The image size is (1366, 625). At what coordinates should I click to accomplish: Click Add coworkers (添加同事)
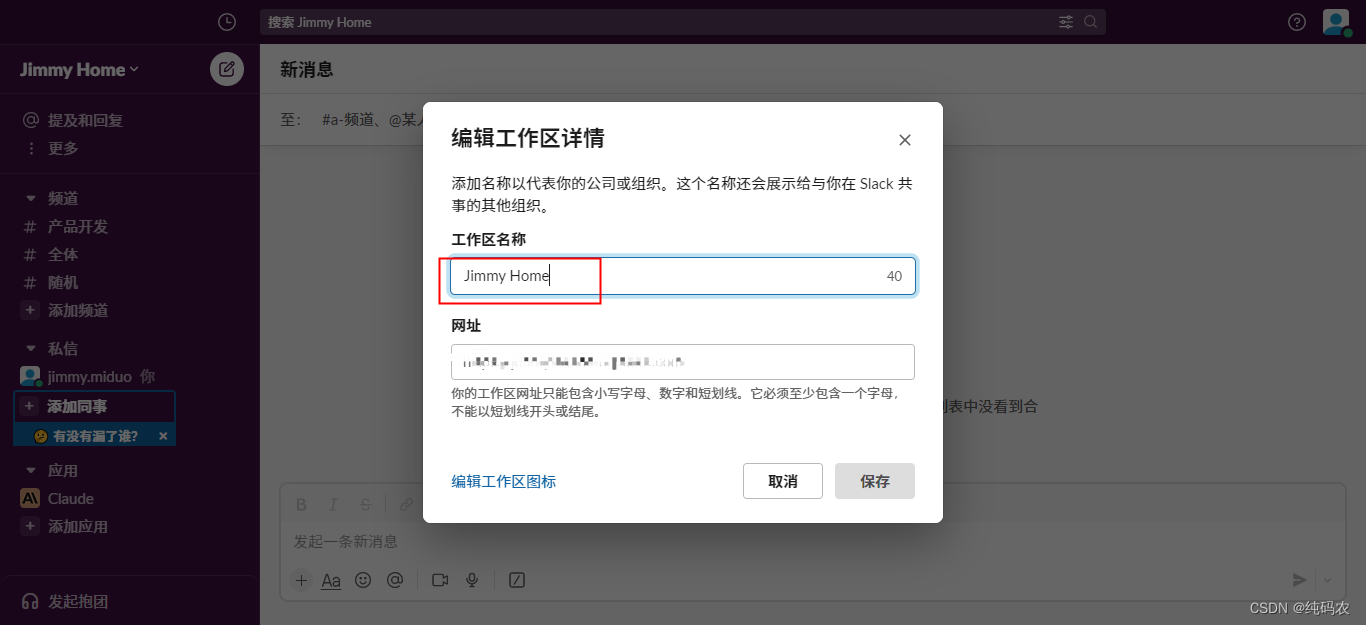point(95,406)
